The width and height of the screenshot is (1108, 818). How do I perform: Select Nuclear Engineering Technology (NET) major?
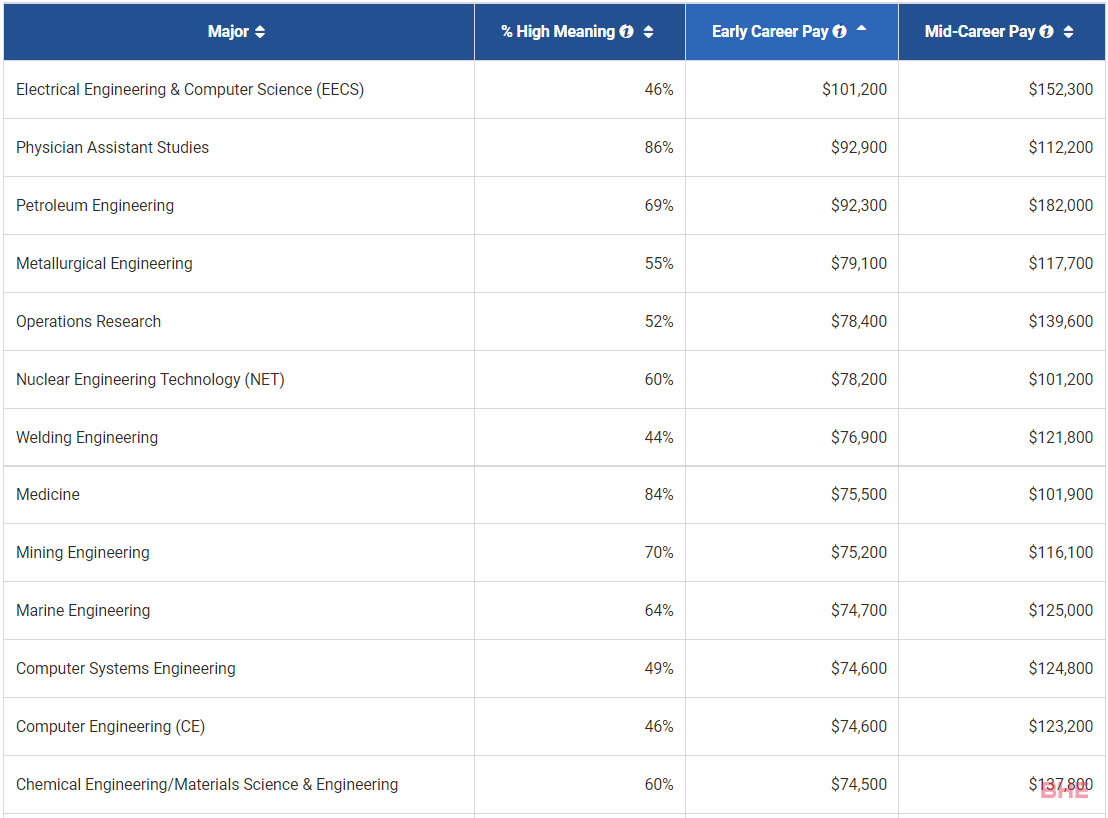(151, 379)
